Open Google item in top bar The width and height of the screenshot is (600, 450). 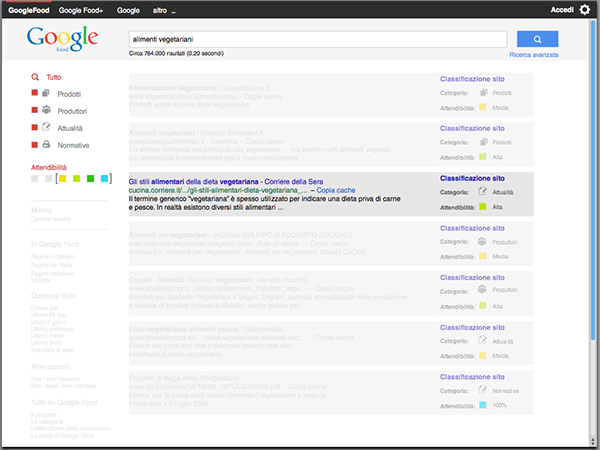coord(128,10)
